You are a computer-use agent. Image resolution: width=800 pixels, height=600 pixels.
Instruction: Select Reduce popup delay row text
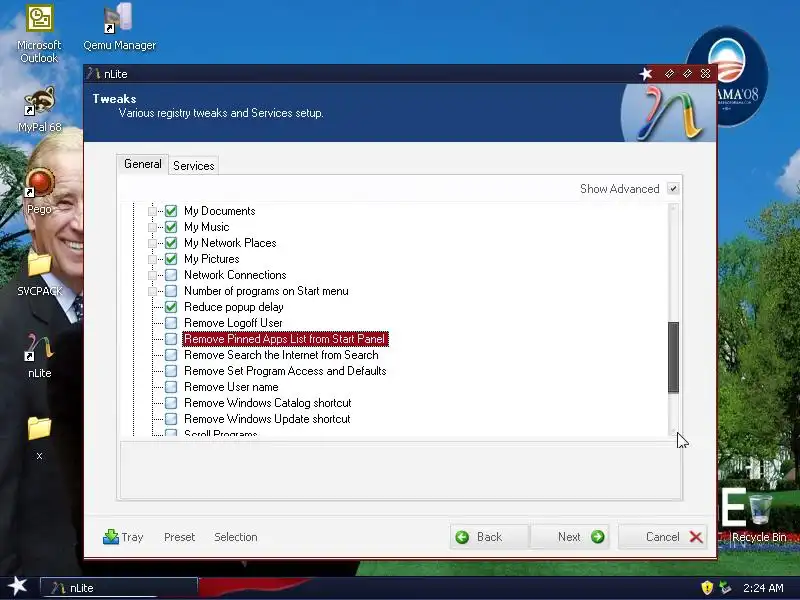(234, 307)
